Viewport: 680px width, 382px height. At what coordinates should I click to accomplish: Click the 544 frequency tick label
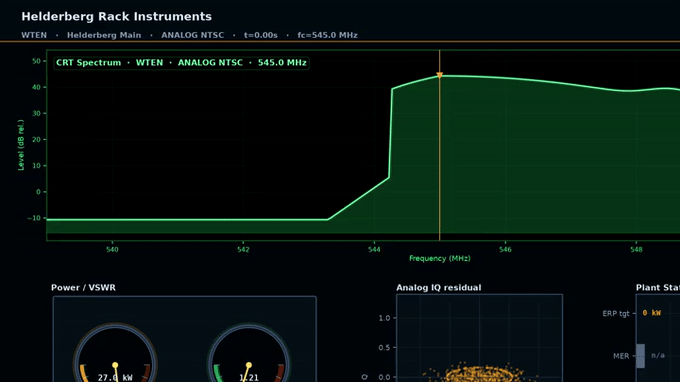click(x=374, y=250)
